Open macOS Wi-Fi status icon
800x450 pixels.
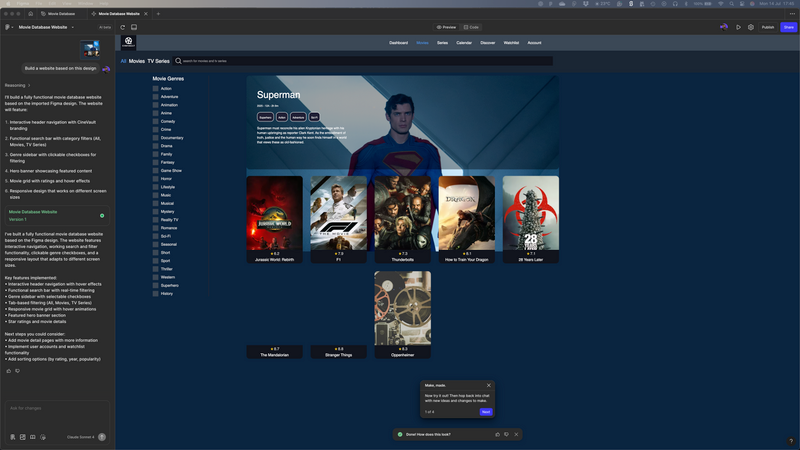tap(720, 4)
